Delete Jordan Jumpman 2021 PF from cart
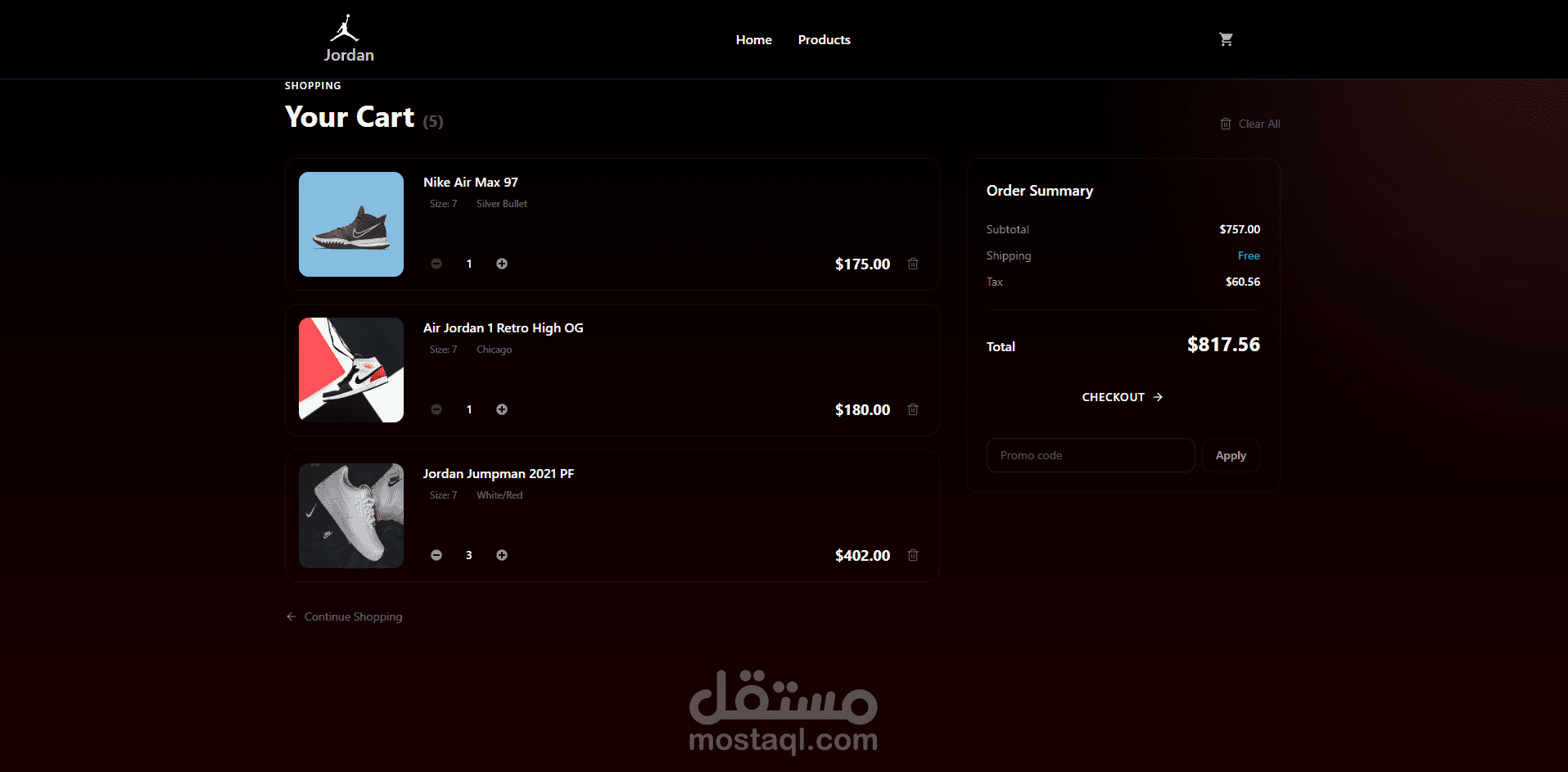Viewport: 1568px width, 772px height. (913, 555)
